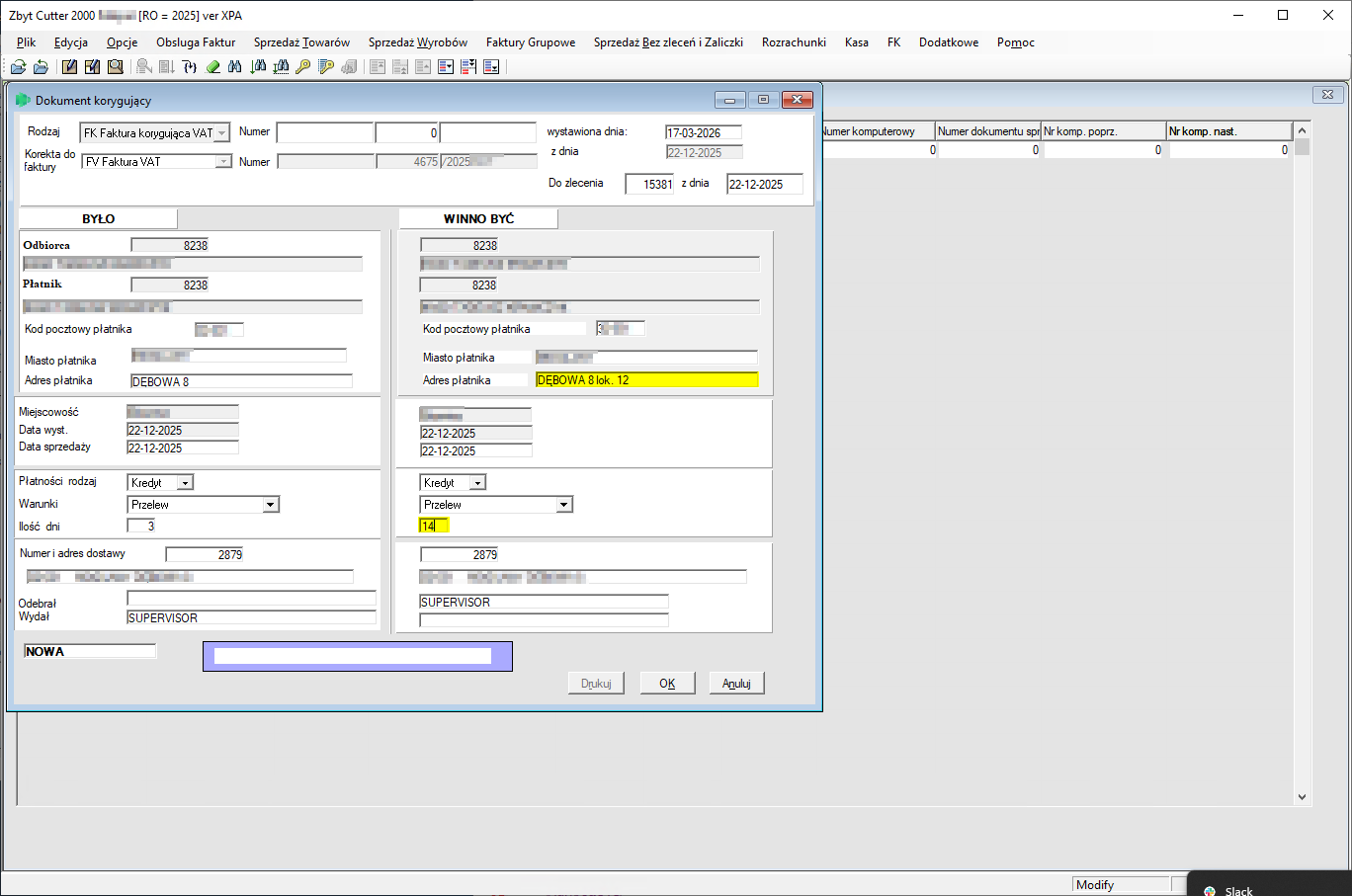Viewport: 1352px width, 896px height.
Task: Click the wystawiona dnia date field
Action: pyautogui.click(x=704, y=133)
